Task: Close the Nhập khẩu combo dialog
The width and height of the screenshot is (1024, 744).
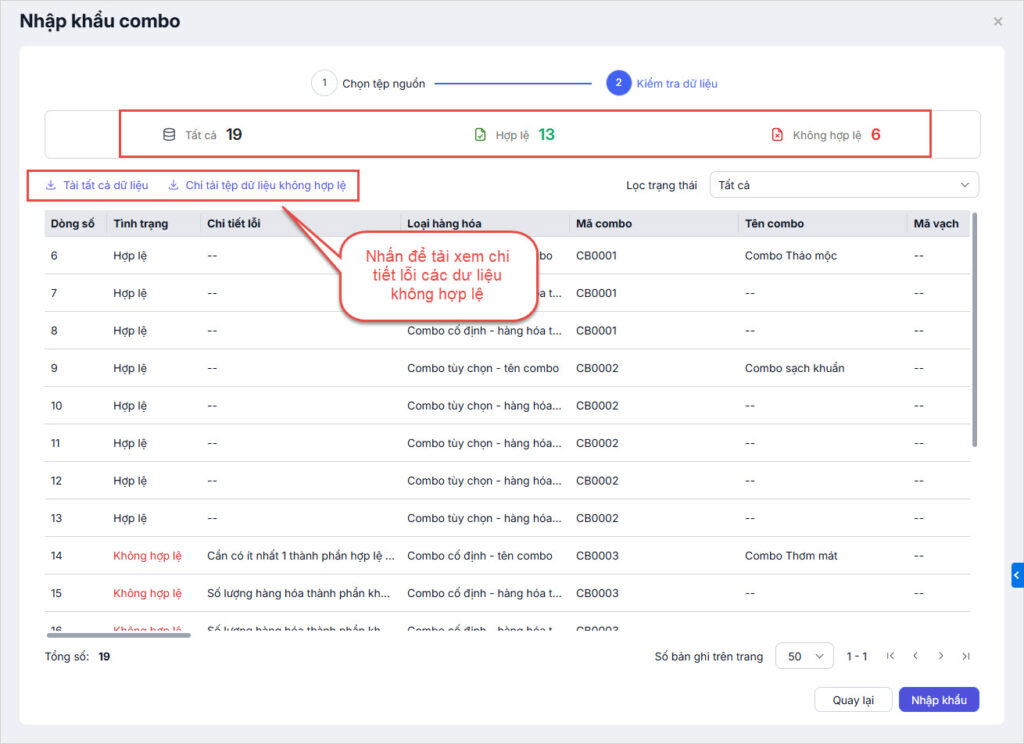Action: [997, 21]
